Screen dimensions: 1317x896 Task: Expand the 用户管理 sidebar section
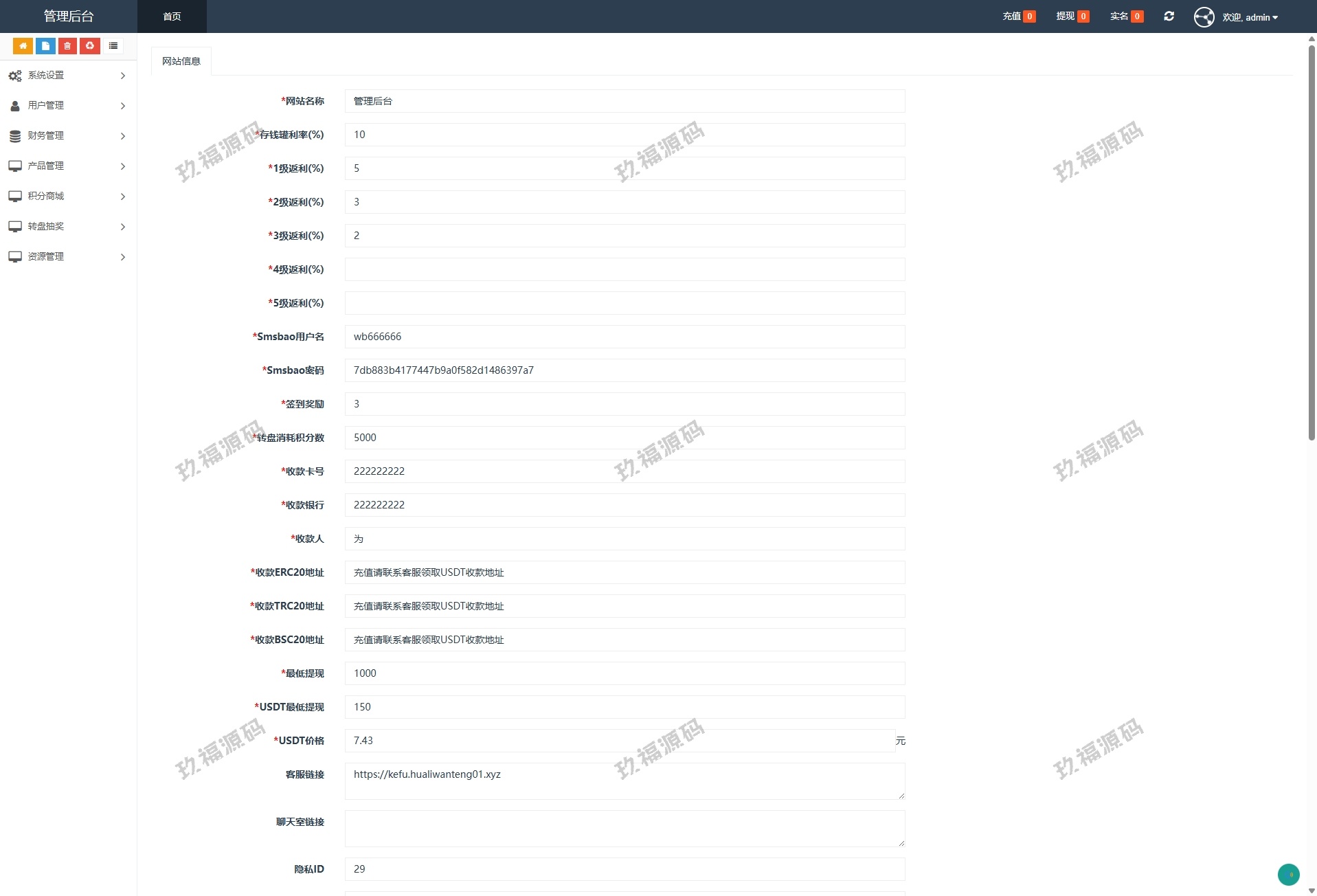[x=67, y=106]
